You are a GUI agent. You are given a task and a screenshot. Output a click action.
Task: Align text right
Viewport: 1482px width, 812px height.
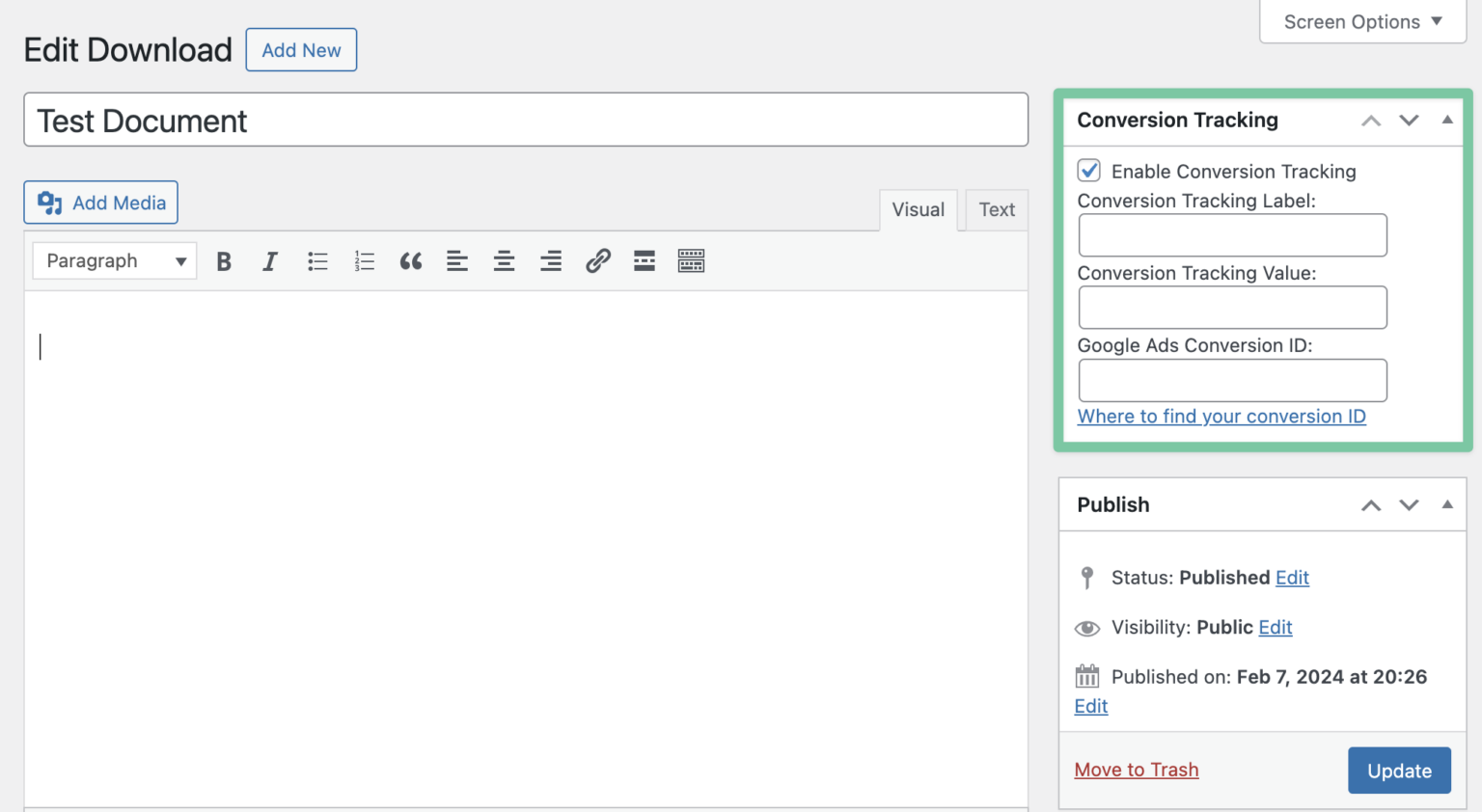click(x=551, y=261)
